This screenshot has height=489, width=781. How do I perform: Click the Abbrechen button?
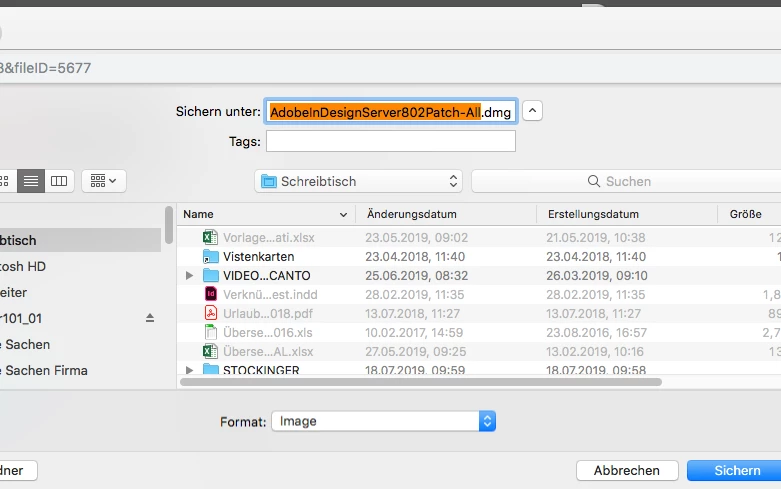[627, 471]
